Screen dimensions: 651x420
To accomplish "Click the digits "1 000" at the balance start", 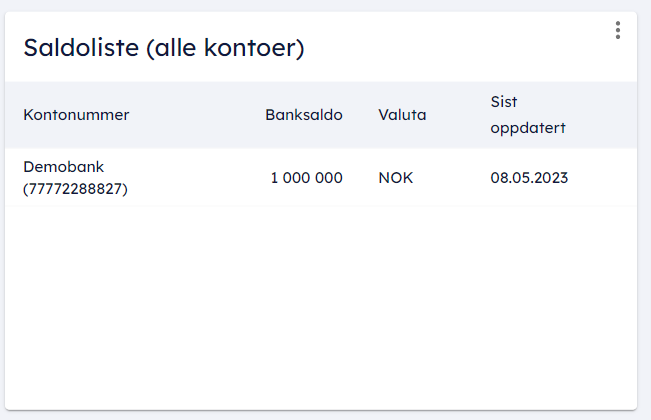I will coord(290,178).
